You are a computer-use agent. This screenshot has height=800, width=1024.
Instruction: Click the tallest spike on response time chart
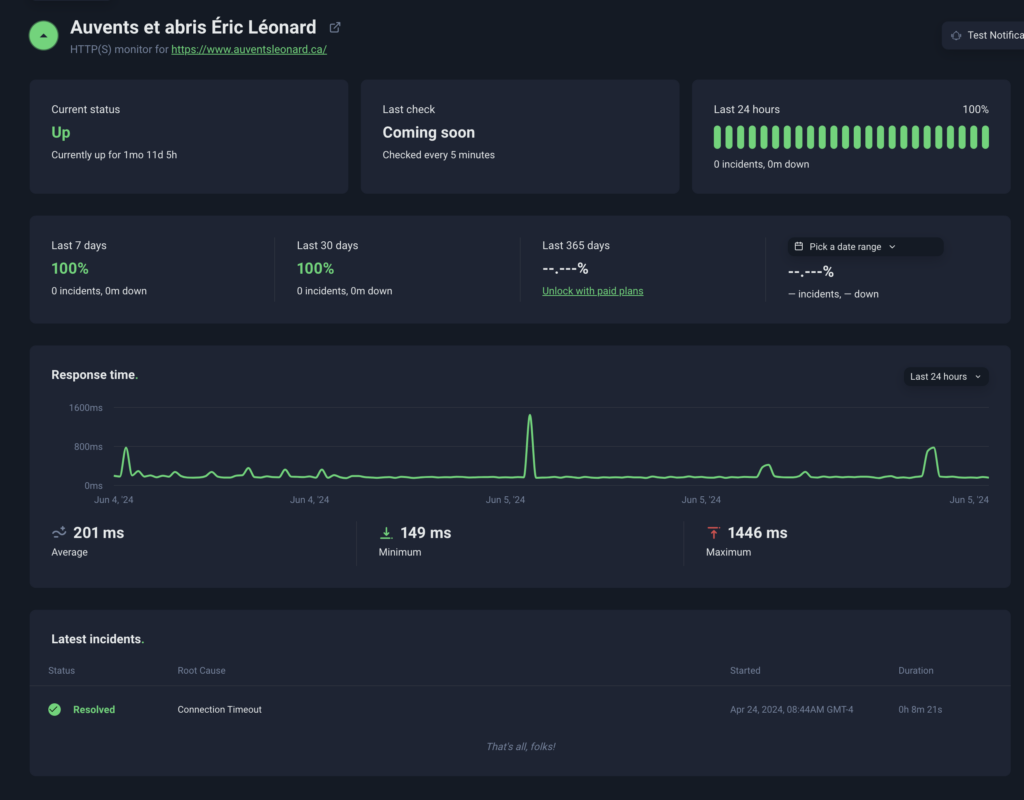coord(530,417)
